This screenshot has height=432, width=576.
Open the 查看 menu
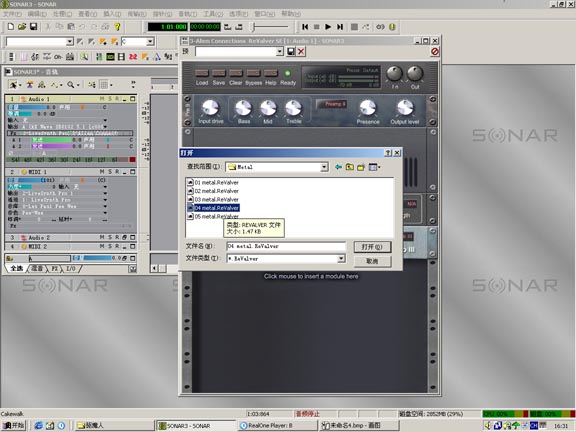pyautogui.click(x=87, y=14)
